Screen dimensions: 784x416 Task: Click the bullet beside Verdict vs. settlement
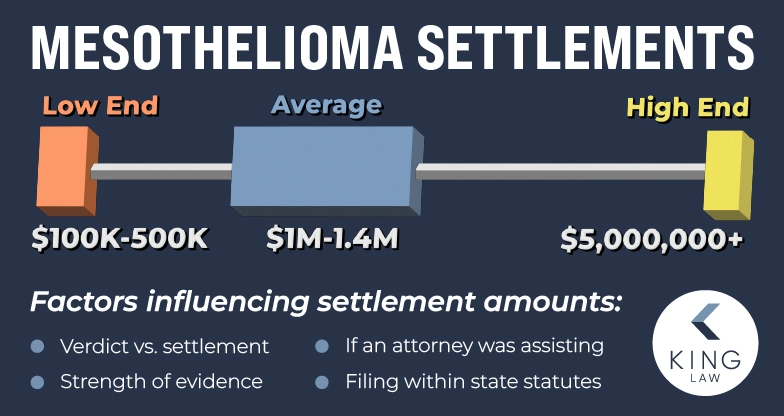[38, 347]
